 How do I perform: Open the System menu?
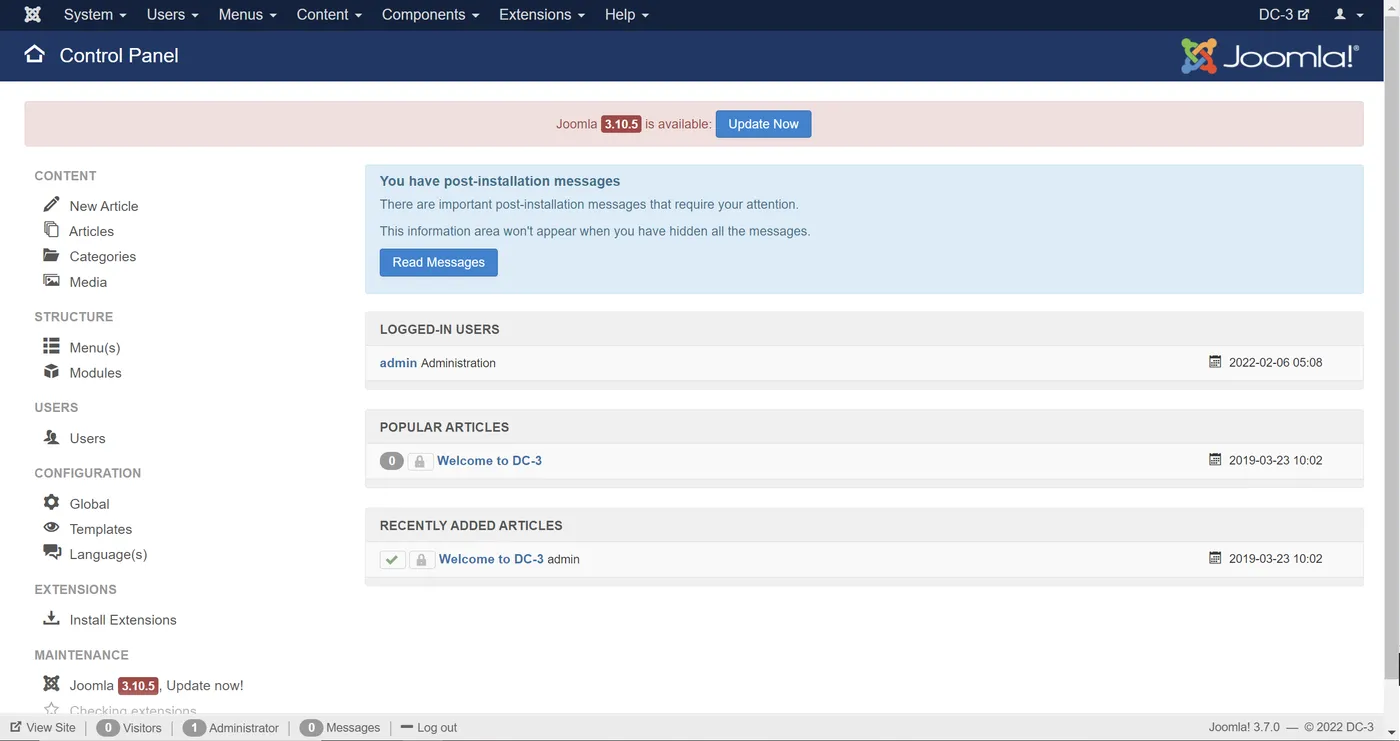click(95, 14)
